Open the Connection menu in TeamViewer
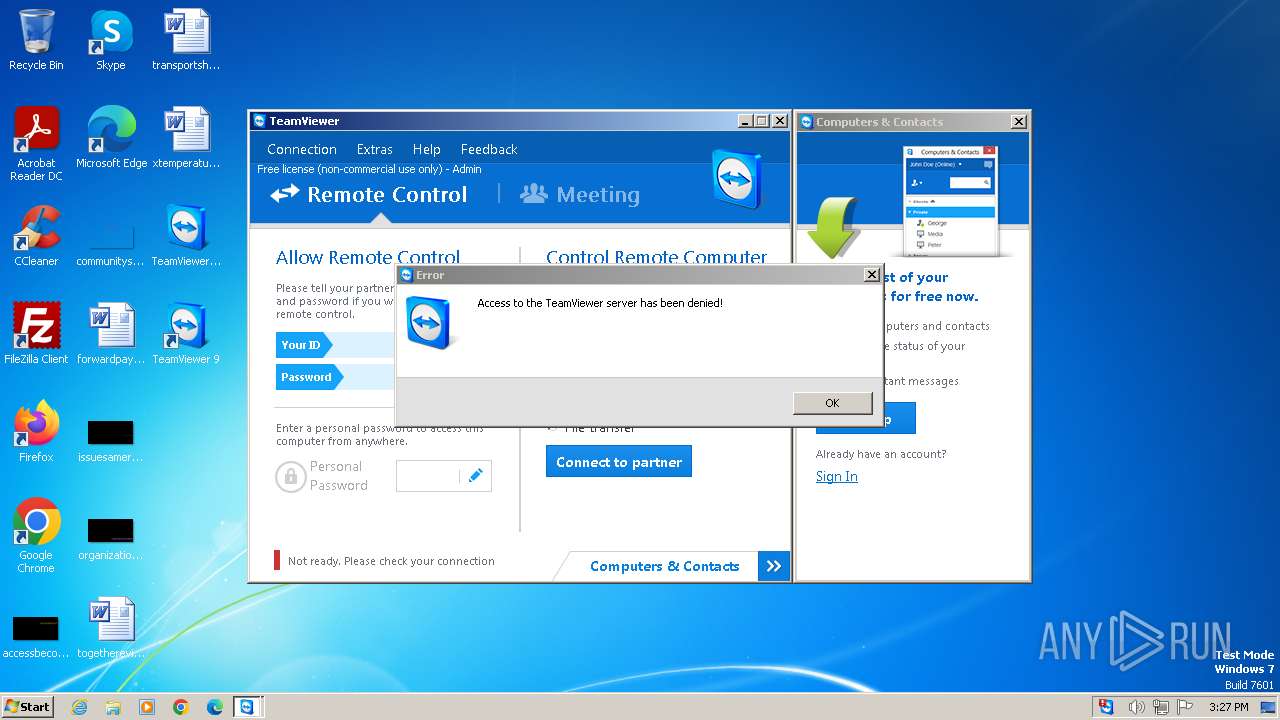1280x720 pixels. [x=302, y=149]
